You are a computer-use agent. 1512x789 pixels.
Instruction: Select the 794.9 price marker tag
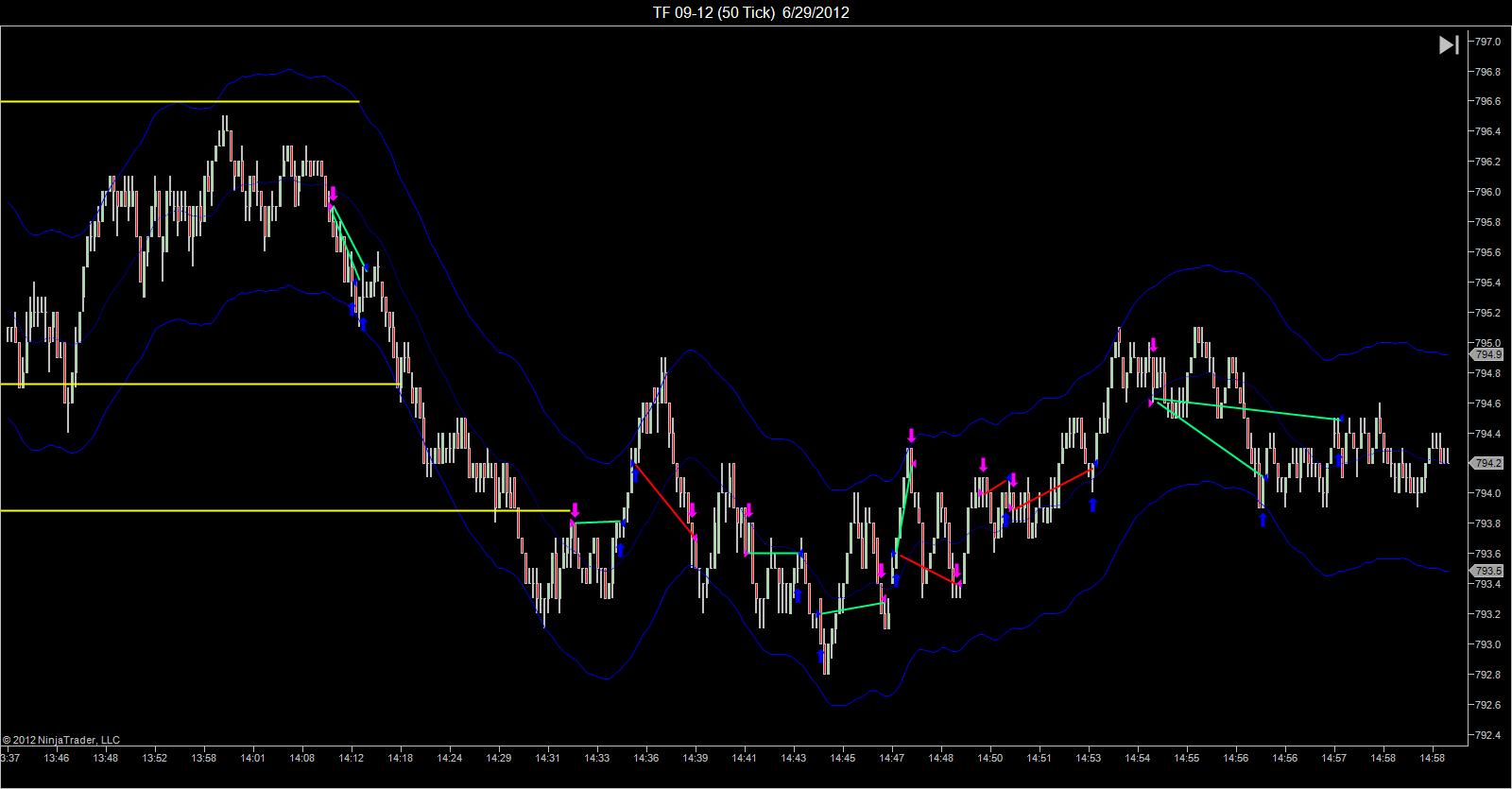point(1487,355)
